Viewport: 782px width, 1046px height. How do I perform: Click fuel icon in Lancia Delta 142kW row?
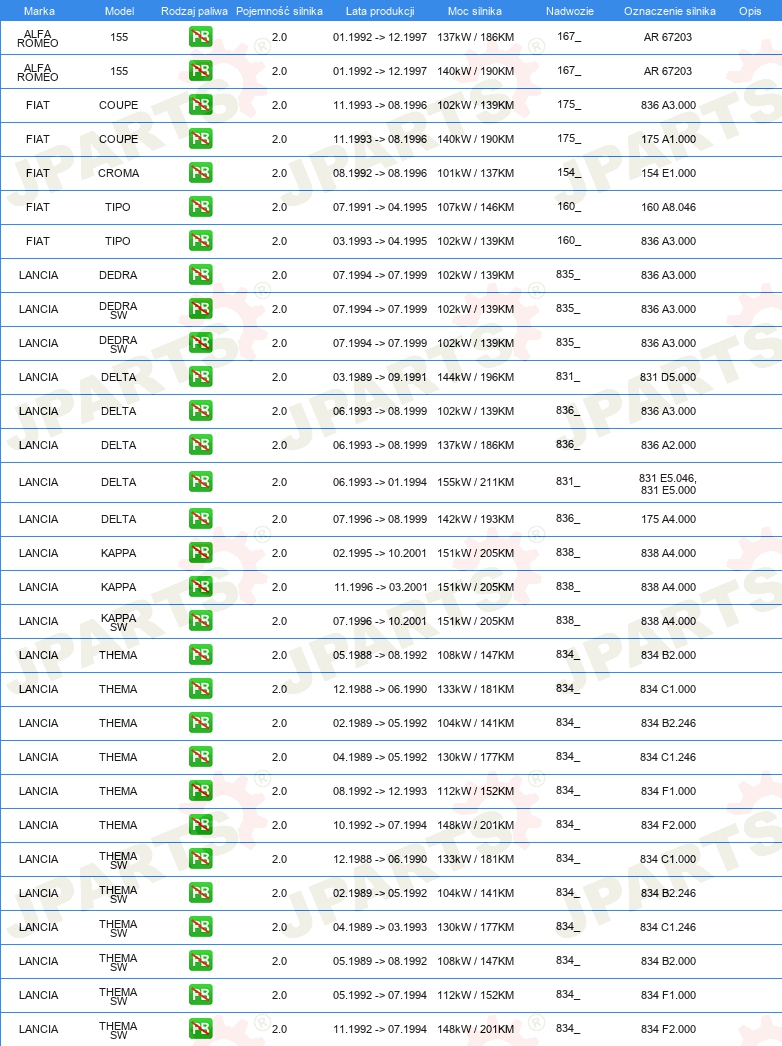(x=200, y=519)
